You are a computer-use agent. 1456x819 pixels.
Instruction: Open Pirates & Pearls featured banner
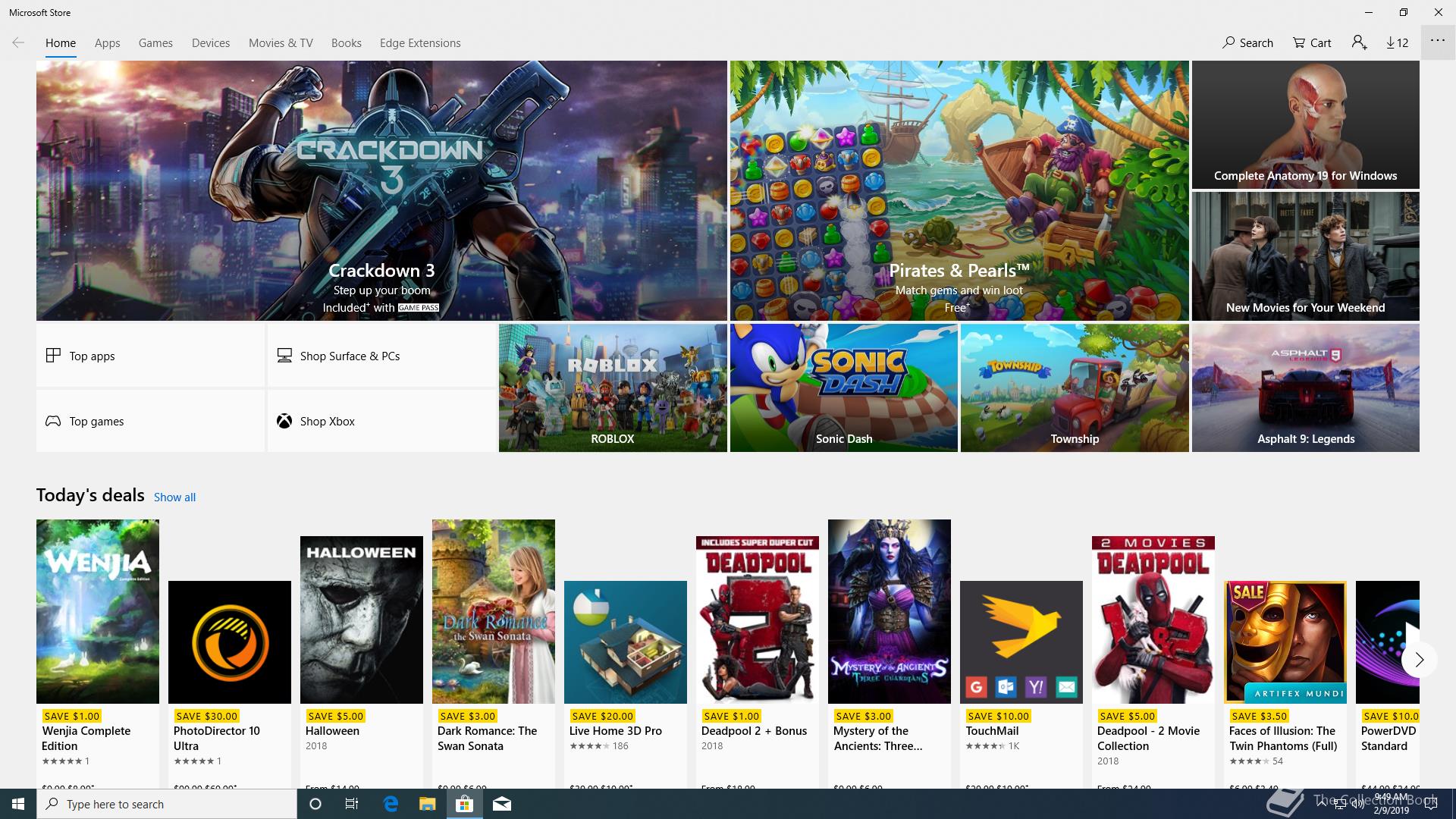click(x=959, y=191)
